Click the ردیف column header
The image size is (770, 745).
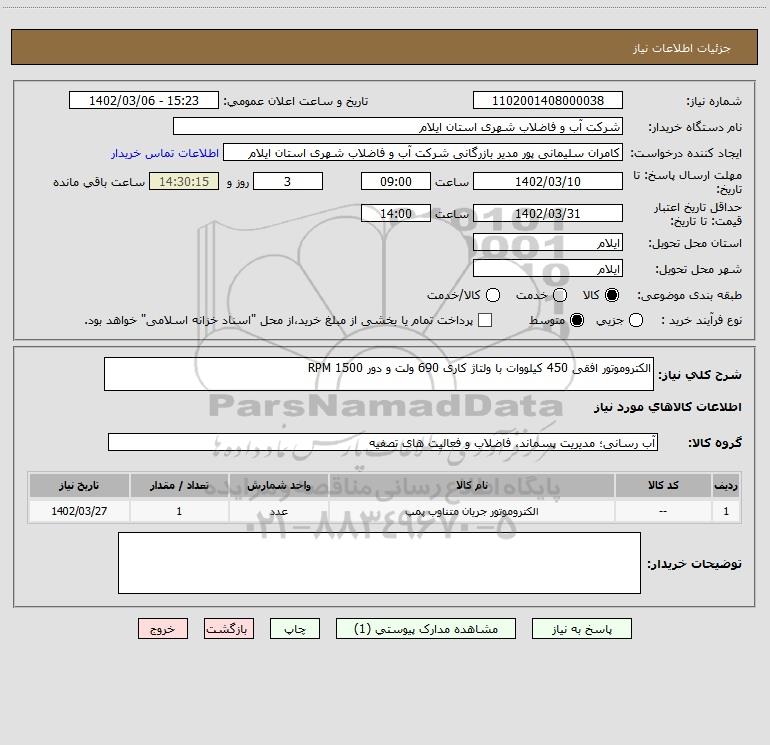point(726,486)
